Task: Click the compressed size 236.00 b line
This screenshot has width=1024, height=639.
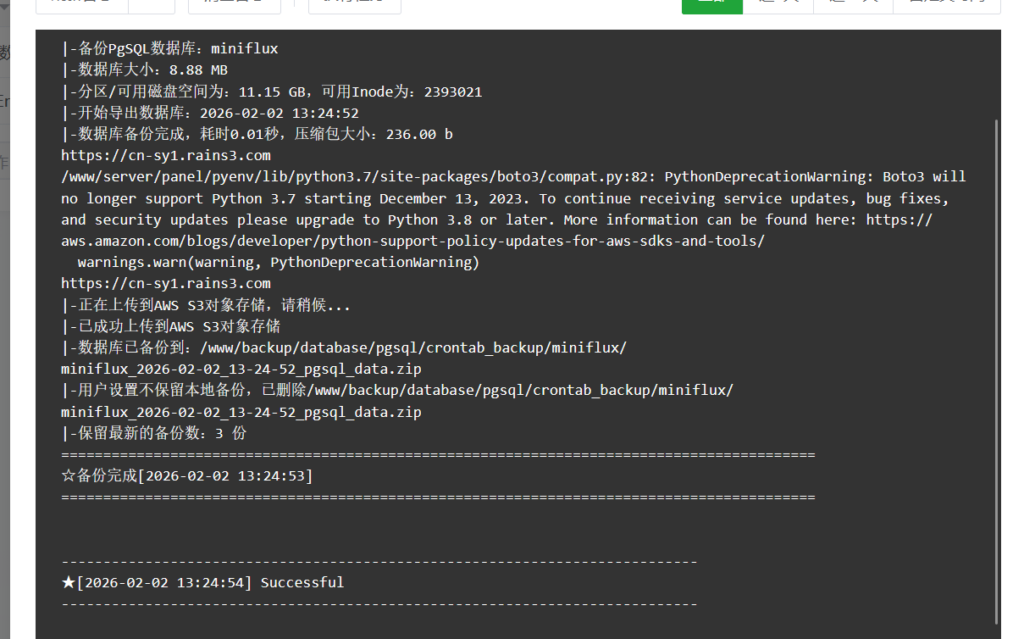Action: pos(257,134)
